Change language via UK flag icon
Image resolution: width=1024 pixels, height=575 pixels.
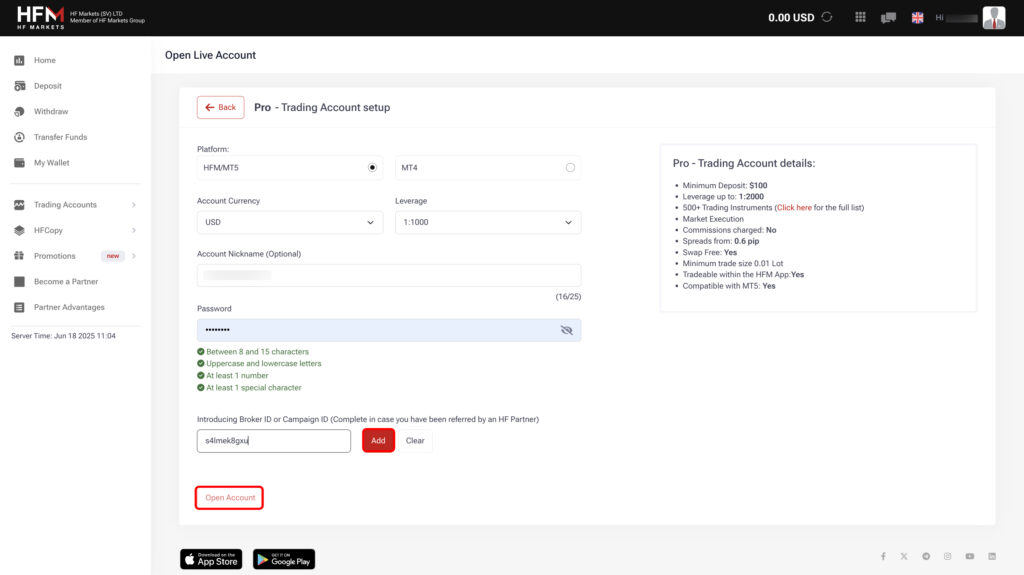point(918,18)
